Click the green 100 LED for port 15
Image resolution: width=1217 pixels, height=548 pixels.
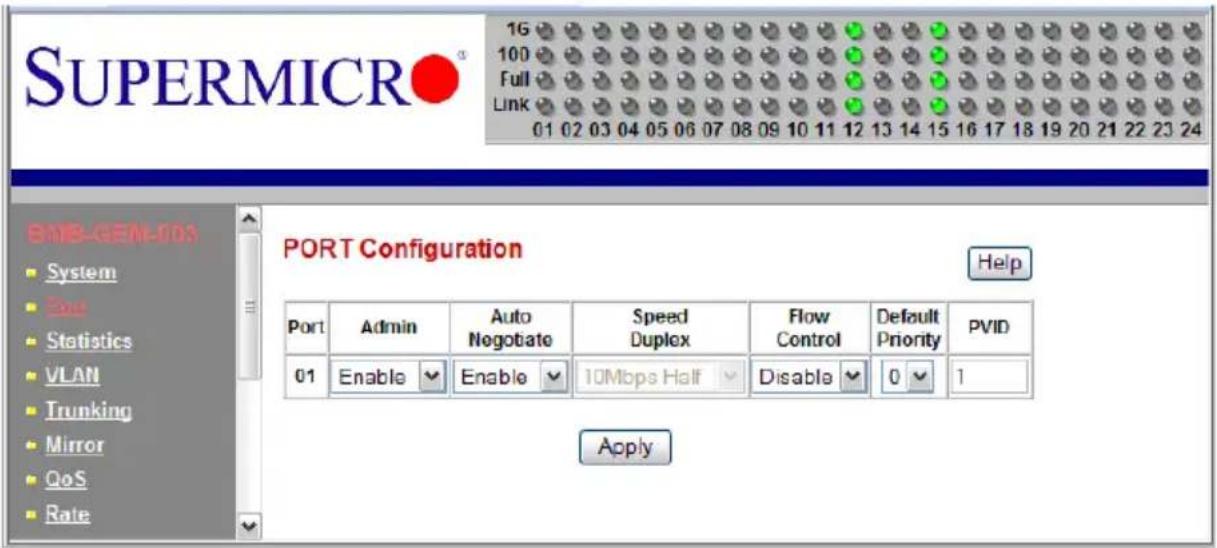(938, 54)
